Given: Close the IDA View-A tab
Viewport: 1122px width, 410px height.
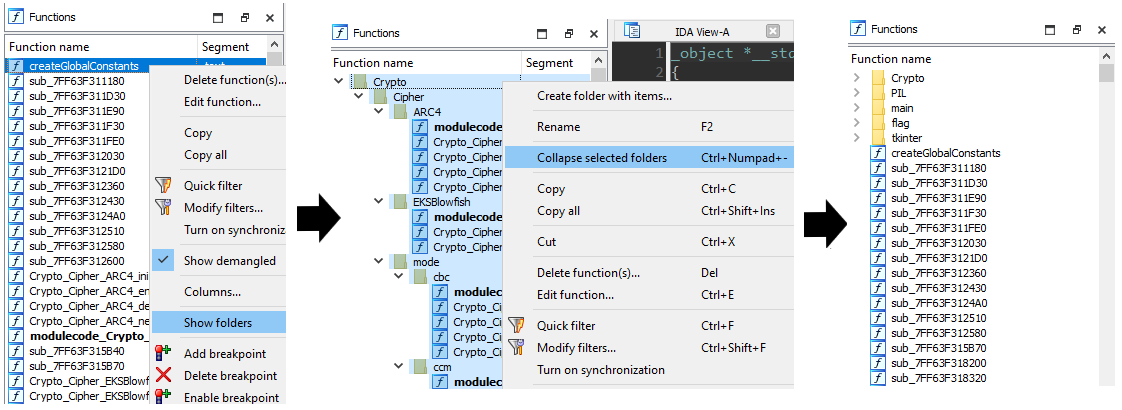Looking at the screenshot, I should pos(772,31).
